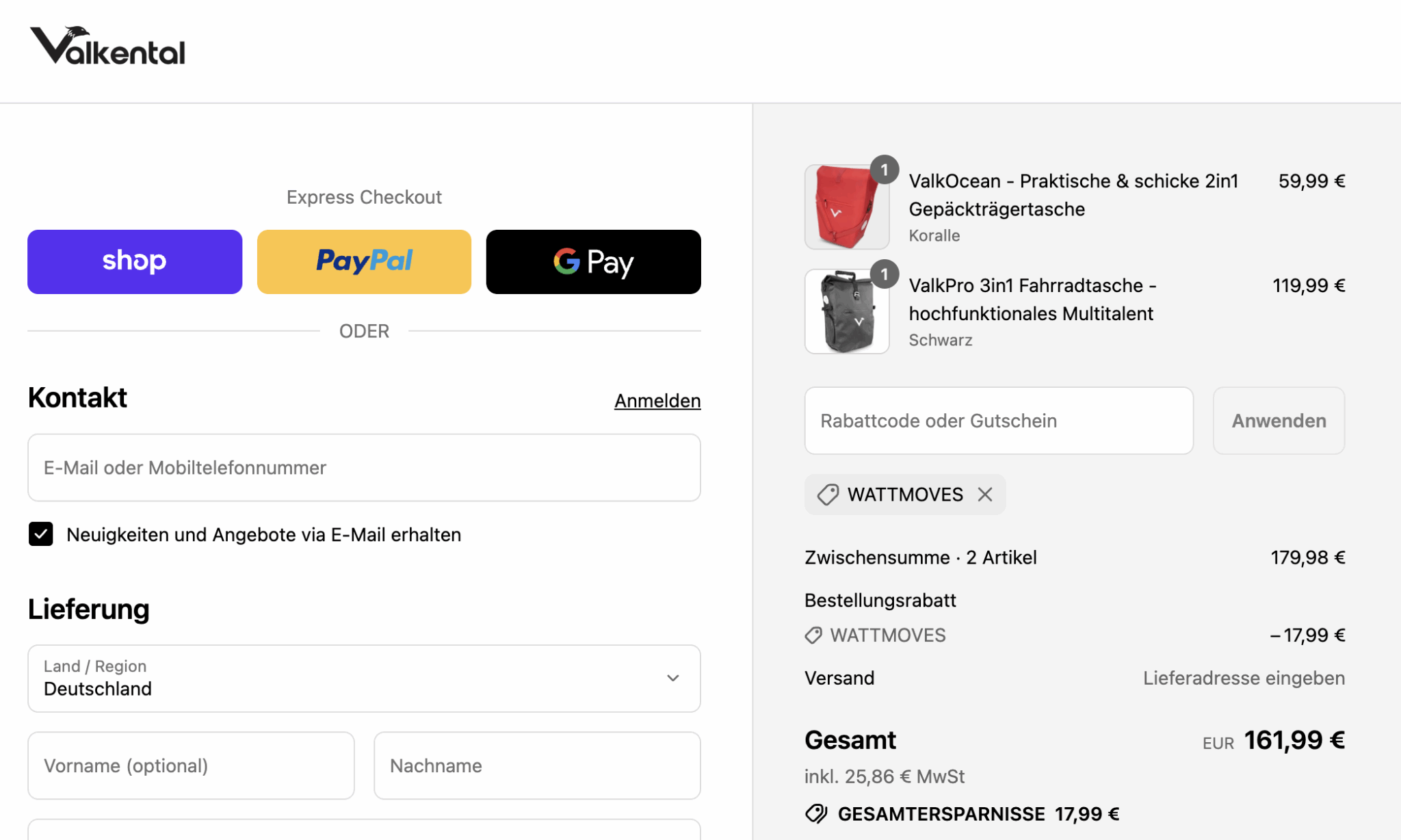Click the 161,99 € total amount
The width and height of the screenshot is (1401, 840).
click(1294, 740)
